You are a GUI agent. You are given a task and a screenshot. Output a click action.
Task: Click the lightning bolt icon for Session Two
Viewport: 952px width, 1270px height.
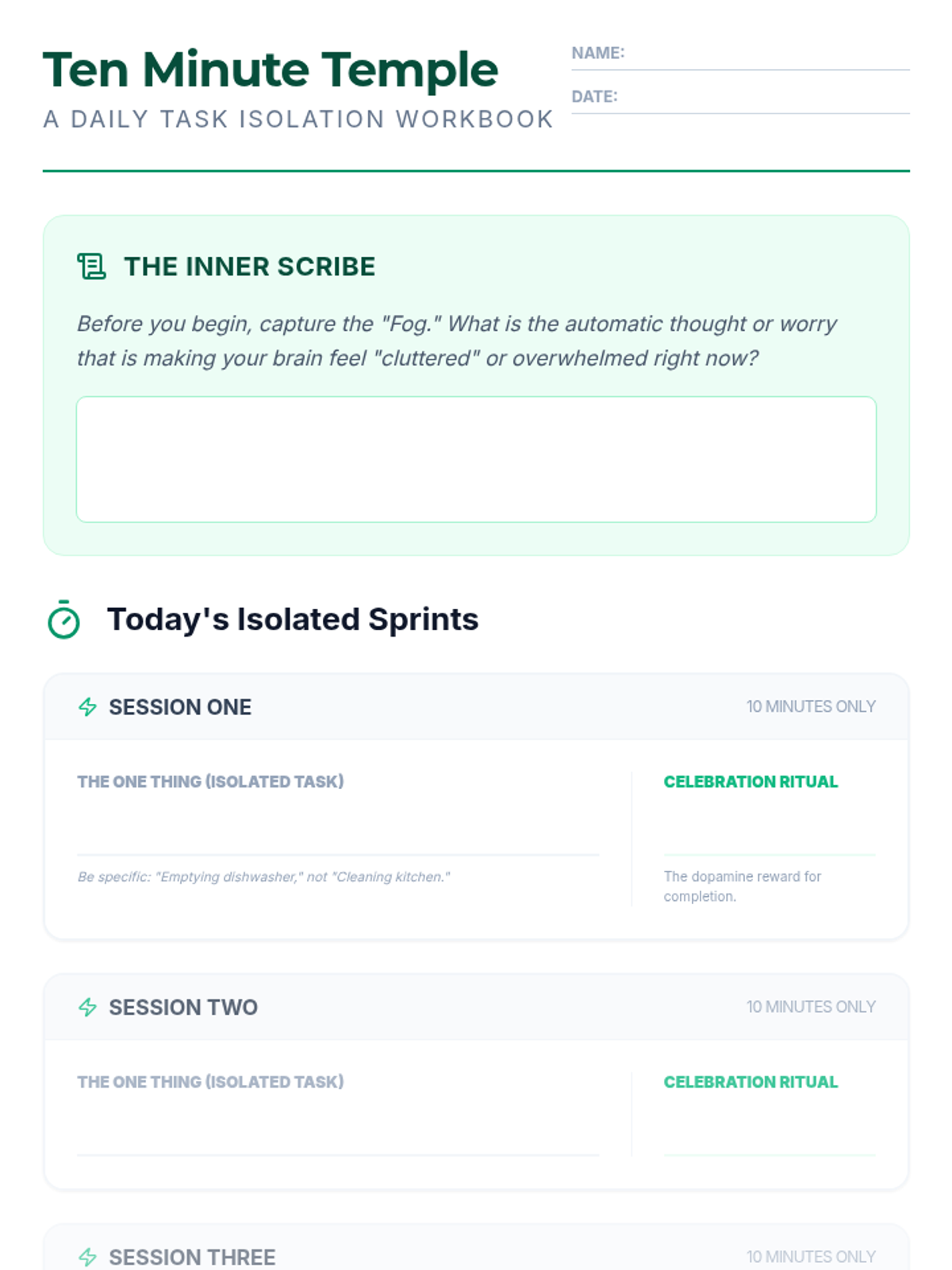[87, 1007]
